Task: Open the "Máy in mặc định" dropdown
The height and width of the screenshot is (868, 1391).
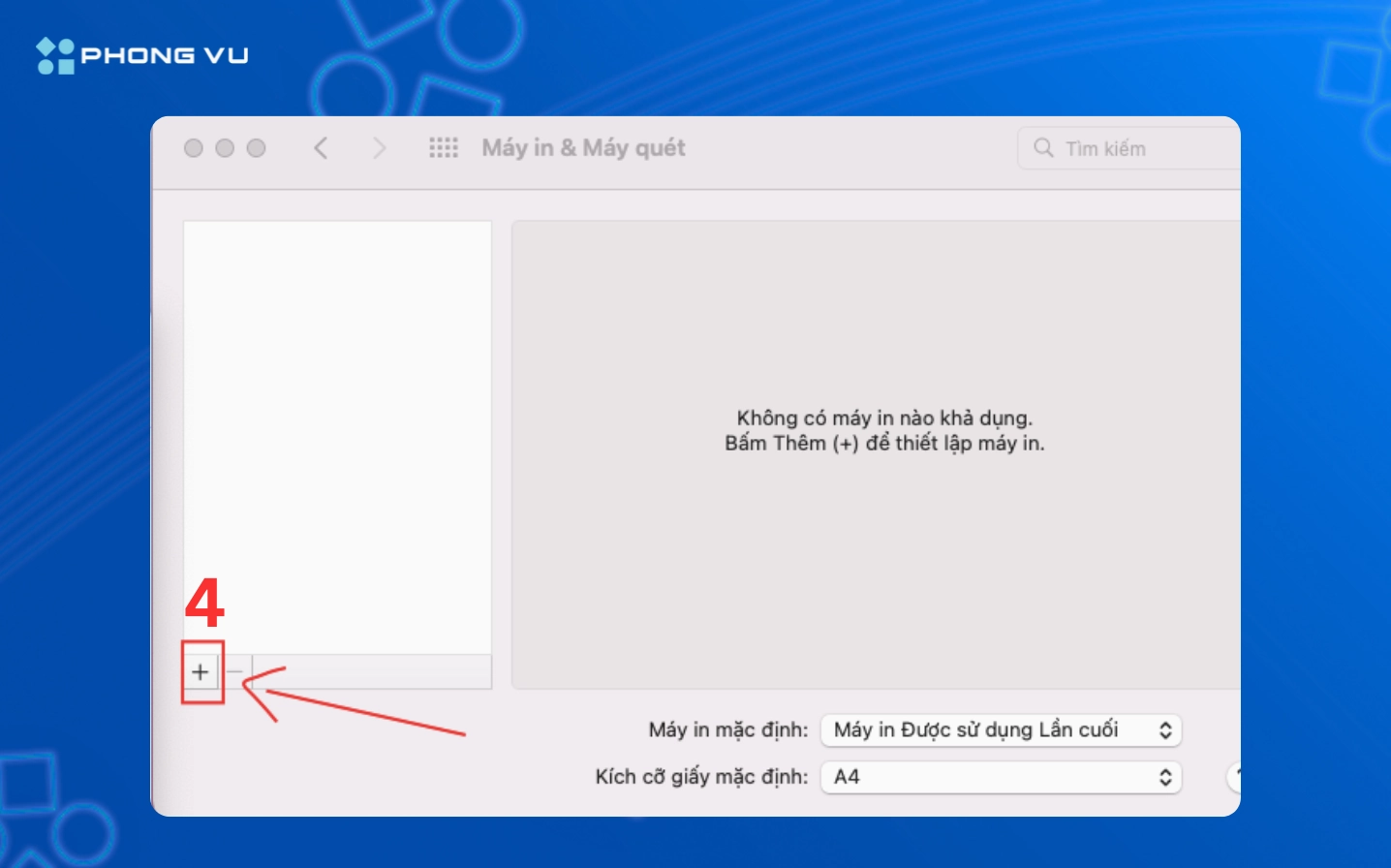Action: pos(1001,729)
